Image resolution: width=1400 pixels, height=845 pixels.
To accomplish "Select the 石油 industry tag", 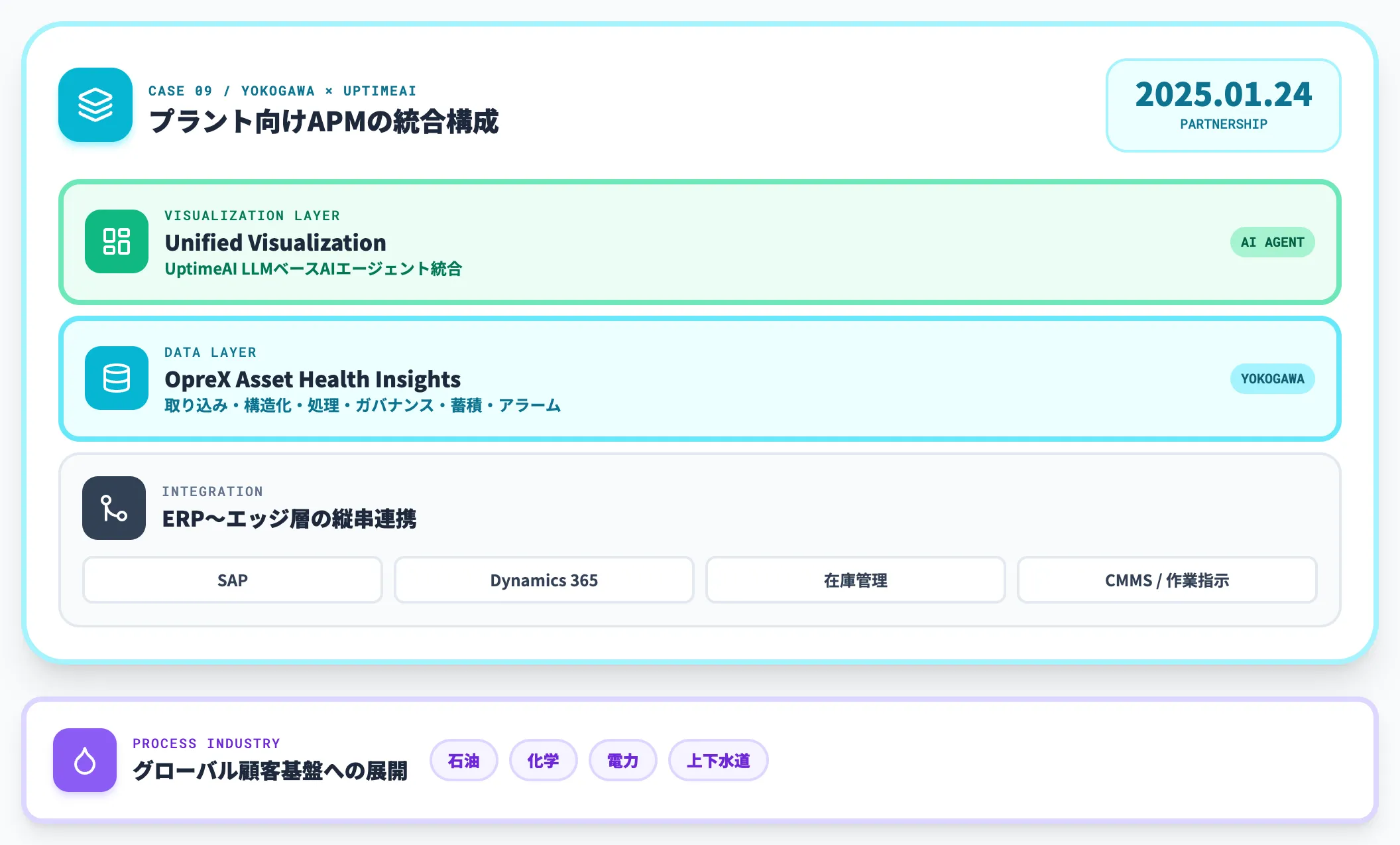I will point(464,760).
